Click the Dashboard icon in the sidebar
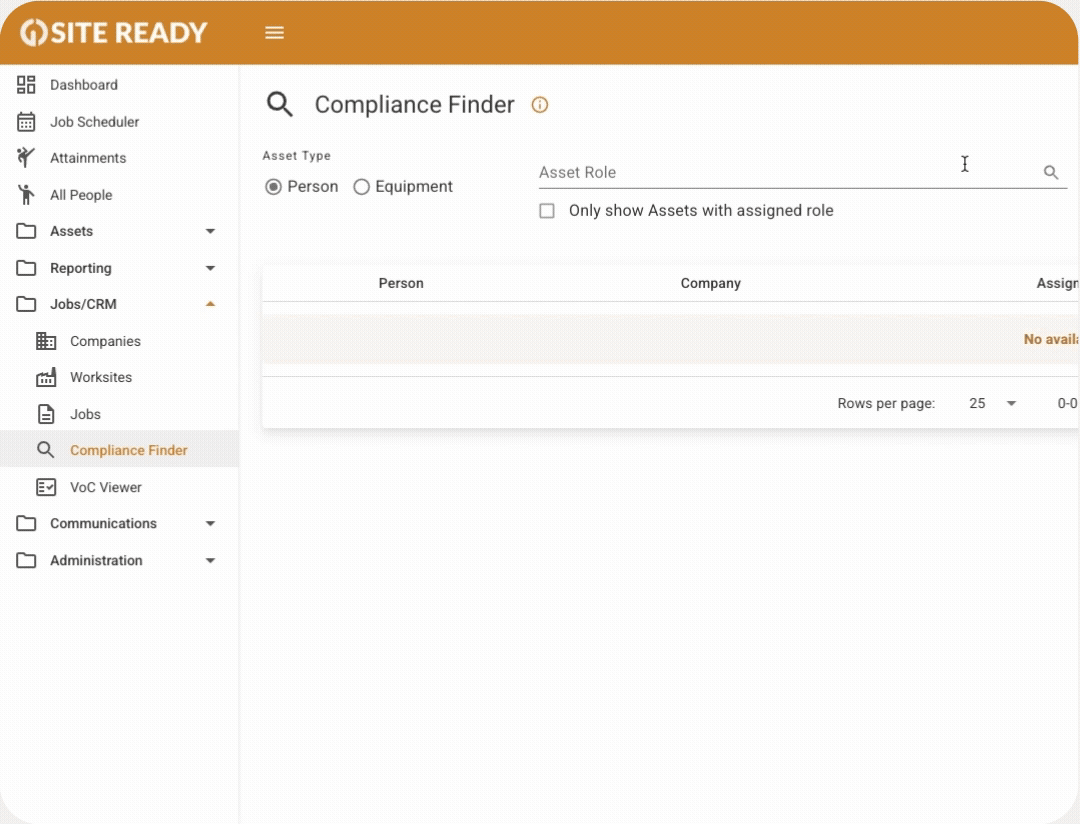The height and width of the screenshot is (824, 1080). [x=26, y=85]
